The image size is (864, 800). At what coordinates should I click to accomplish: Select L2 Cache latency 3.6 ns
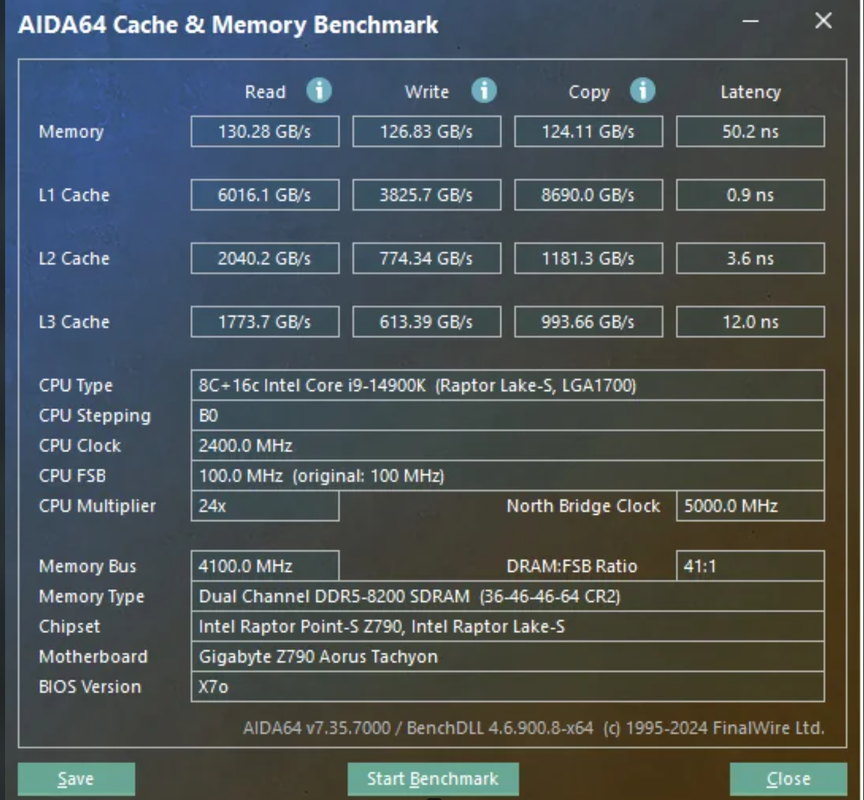click(750, 258)
